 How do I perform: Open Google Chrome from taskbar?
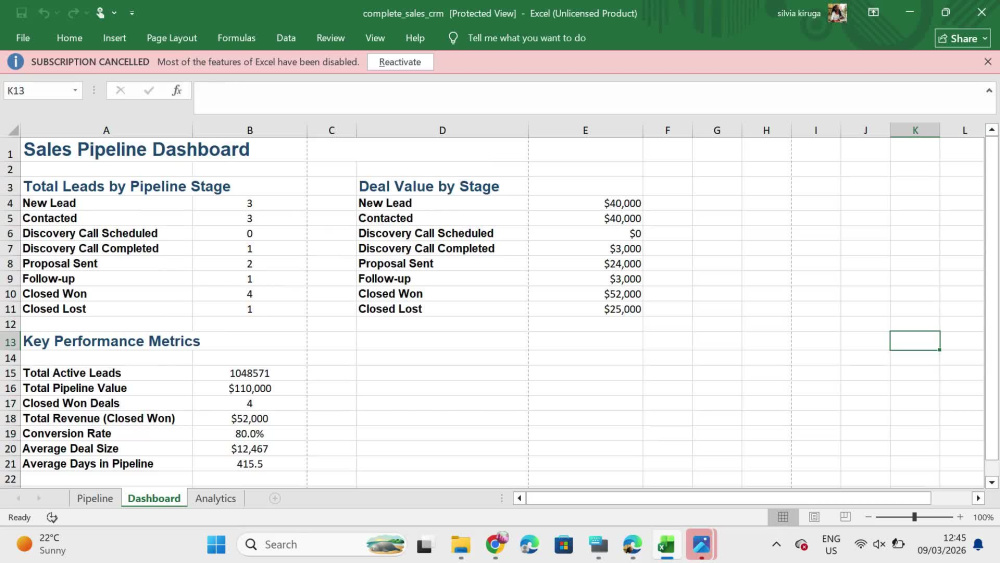(495, 545)
